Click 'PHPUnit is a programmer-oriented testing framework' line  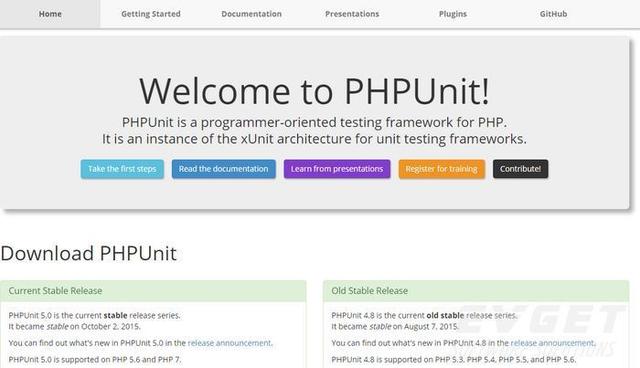pos(314,122)
